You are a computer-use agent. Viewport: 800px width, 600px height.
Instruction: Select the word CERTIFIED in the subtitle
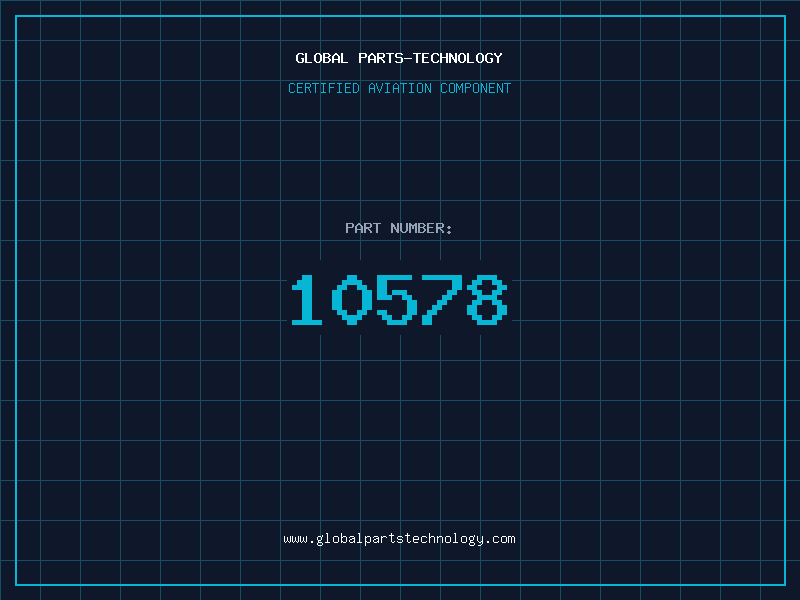click(324, 88)
